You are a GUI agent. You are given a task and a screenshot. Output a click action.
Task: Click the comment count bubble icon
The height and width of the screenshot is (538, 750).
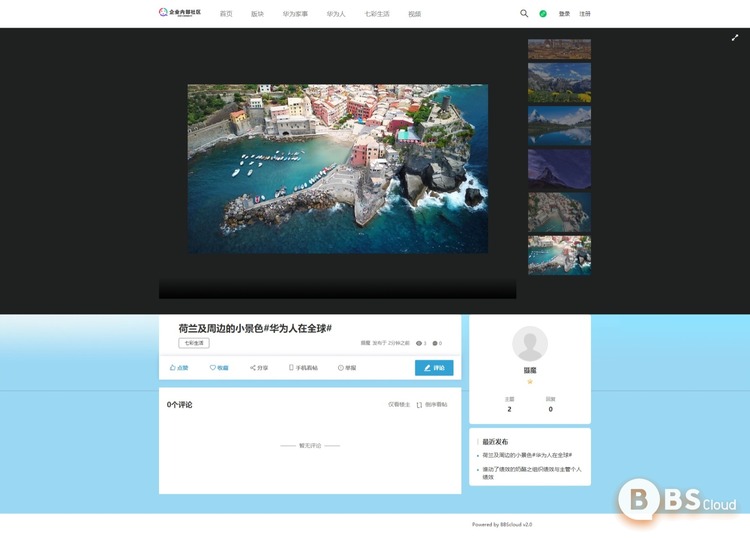point(435,343)
